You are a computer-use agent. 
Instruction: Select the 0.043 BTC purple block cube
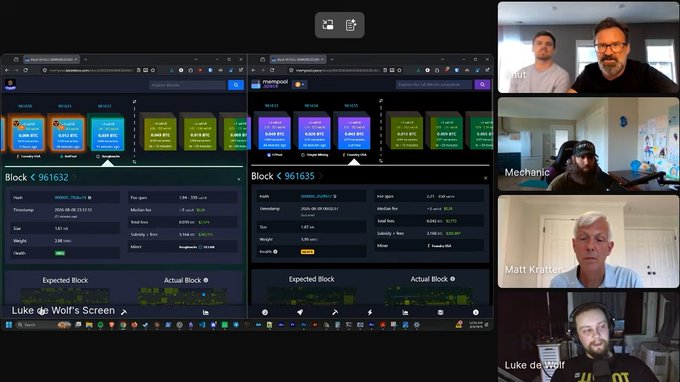[353, 134]
